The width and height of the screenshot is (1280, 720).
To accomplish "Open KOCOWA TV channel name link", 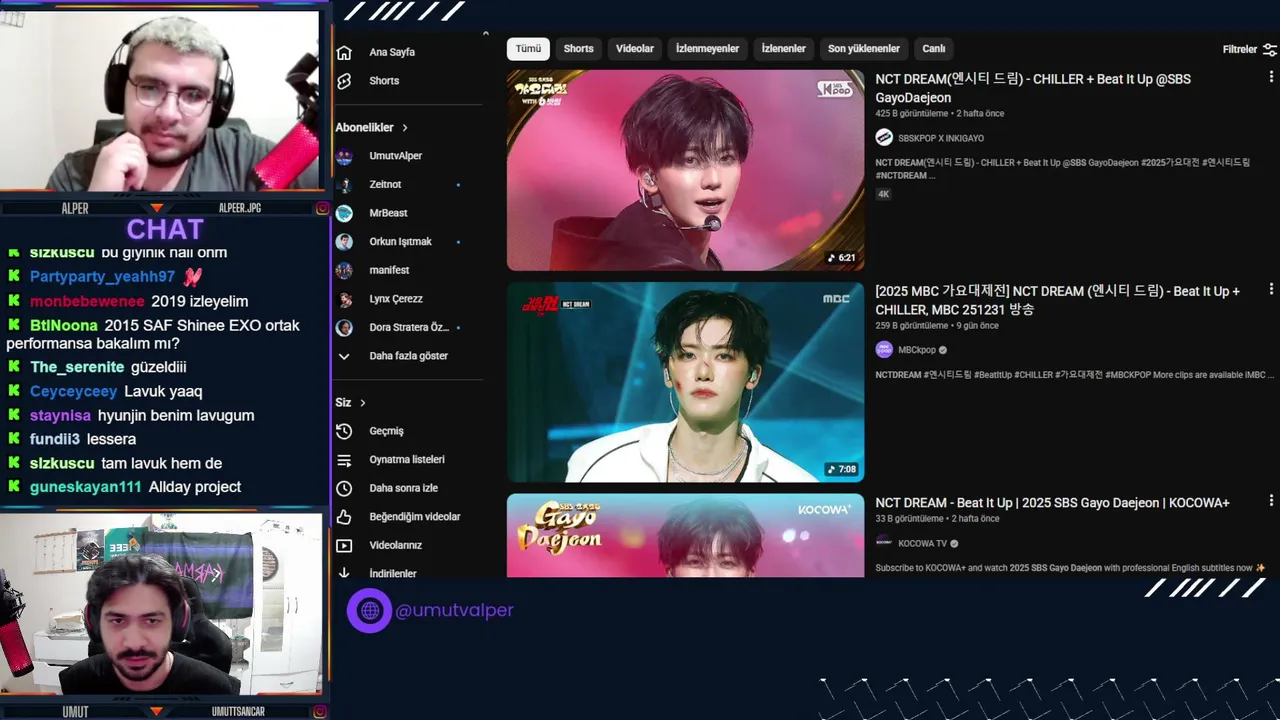I will [x=922, y=543].
